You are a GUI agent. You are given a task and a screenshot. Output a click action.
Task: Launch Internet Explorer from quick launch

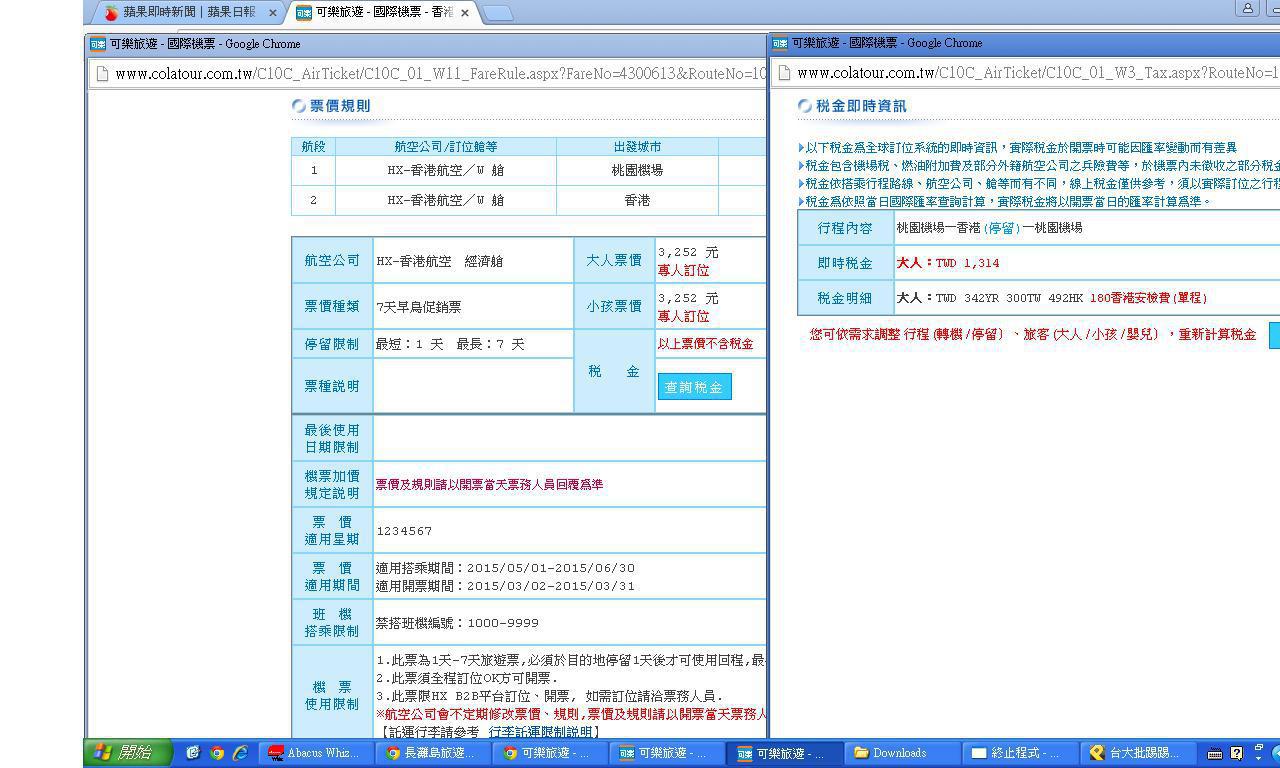pyautogui.click(x=240, y=753)
